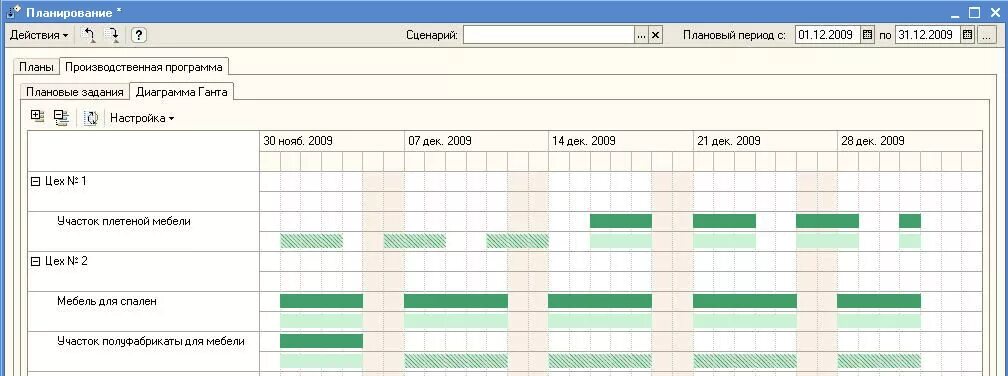This screenshot has width=1008, height=376.
Task: Clear the Сценарий field with the X
Action: tap(656, 35)
